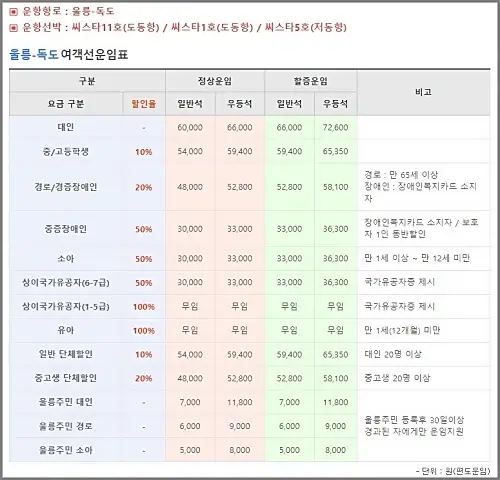Click 우등석 sub-header under 할증운임
Image resolution: width=500 pixels, height=480 pixels.
[x=336, y=104]
